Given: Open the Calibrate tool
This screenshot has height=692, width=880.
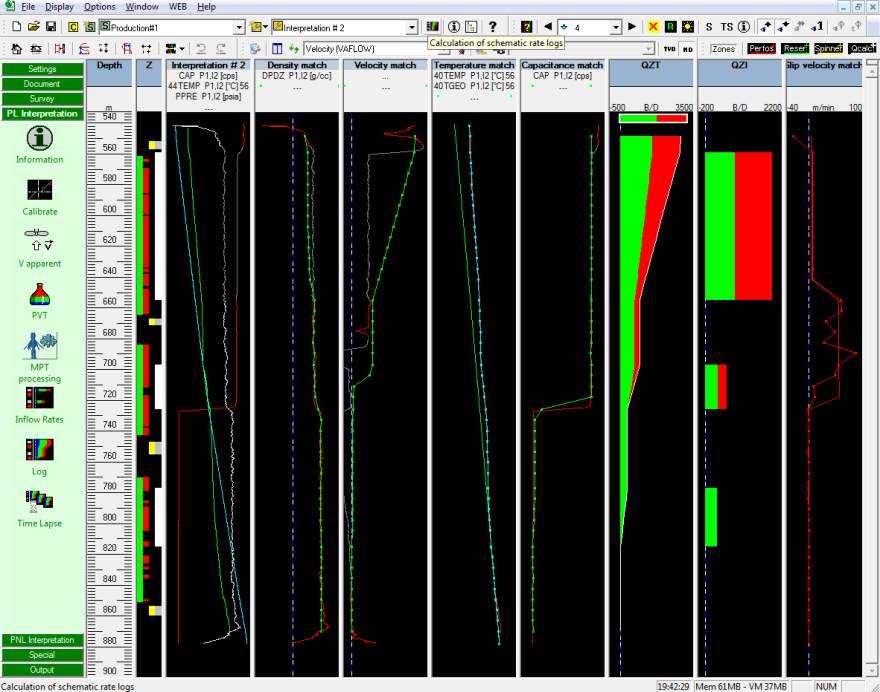Looking at the screenshot, I should [x=40, y=190].
